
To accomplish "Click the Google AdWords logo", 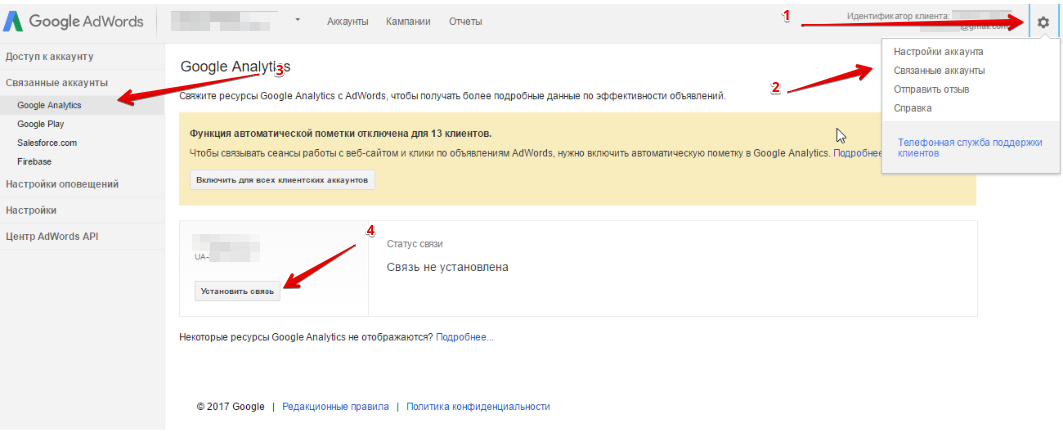I will (75, 21).
